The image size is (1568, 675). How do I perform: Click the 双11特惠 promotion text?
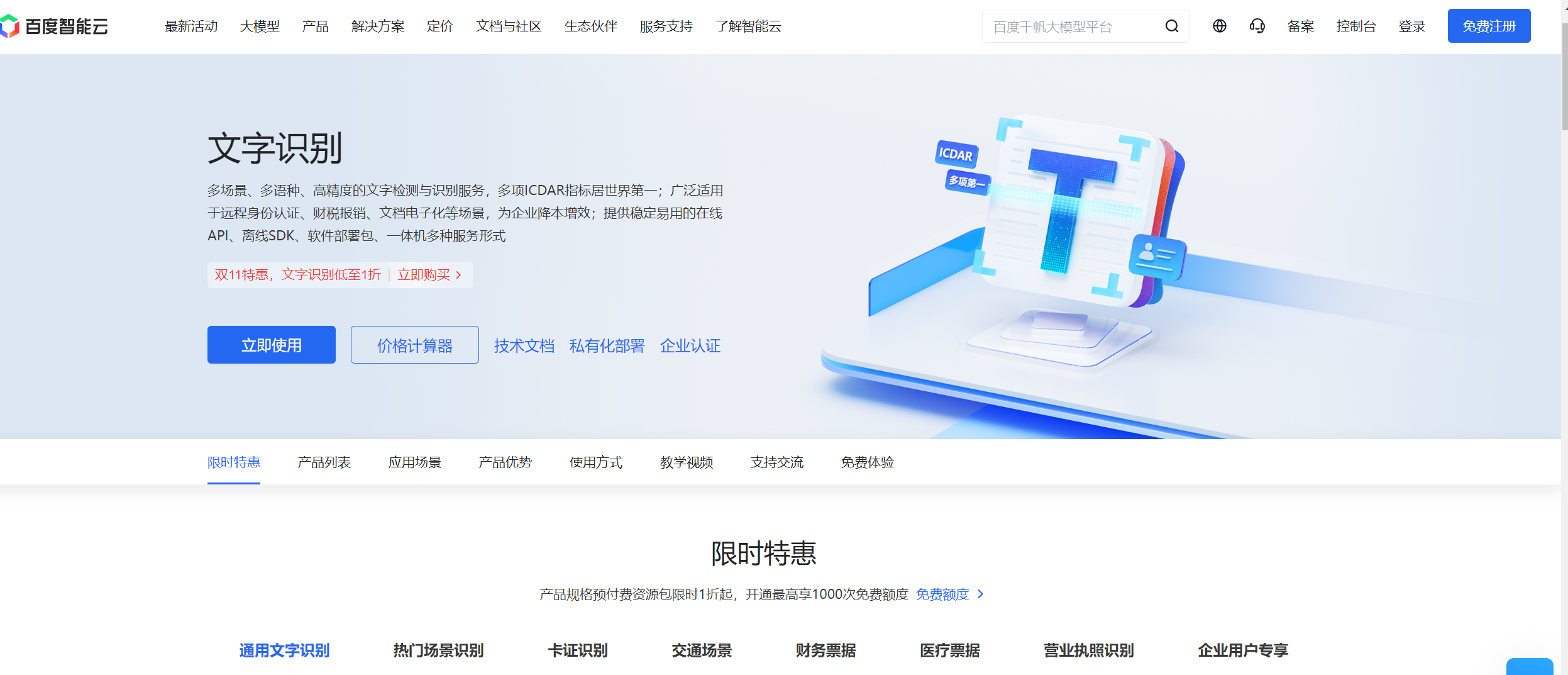[x=297, y=275]
